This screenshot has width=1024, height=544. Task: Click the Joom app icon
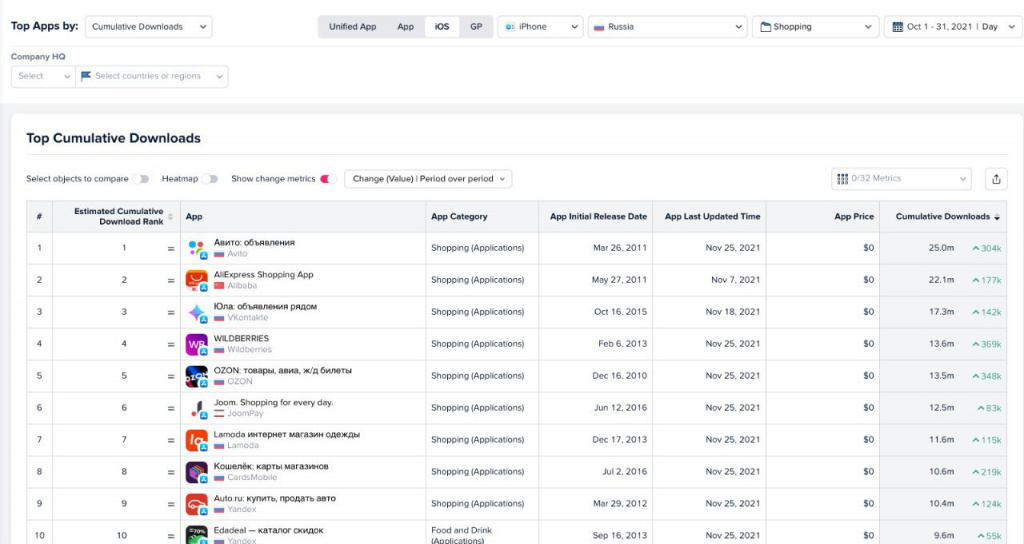pos(197,408)
